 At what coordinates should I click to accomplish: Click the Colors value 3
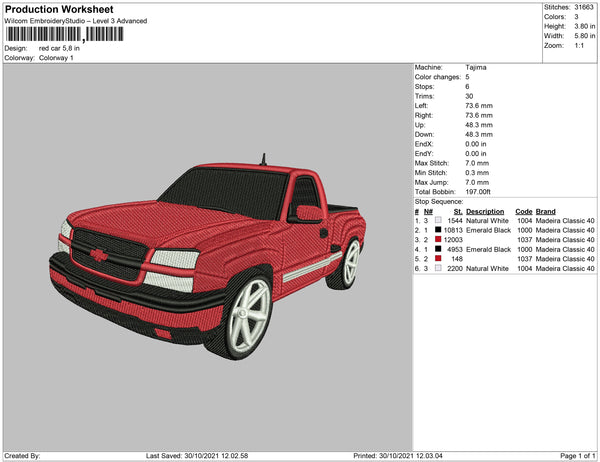pos(576,17)
